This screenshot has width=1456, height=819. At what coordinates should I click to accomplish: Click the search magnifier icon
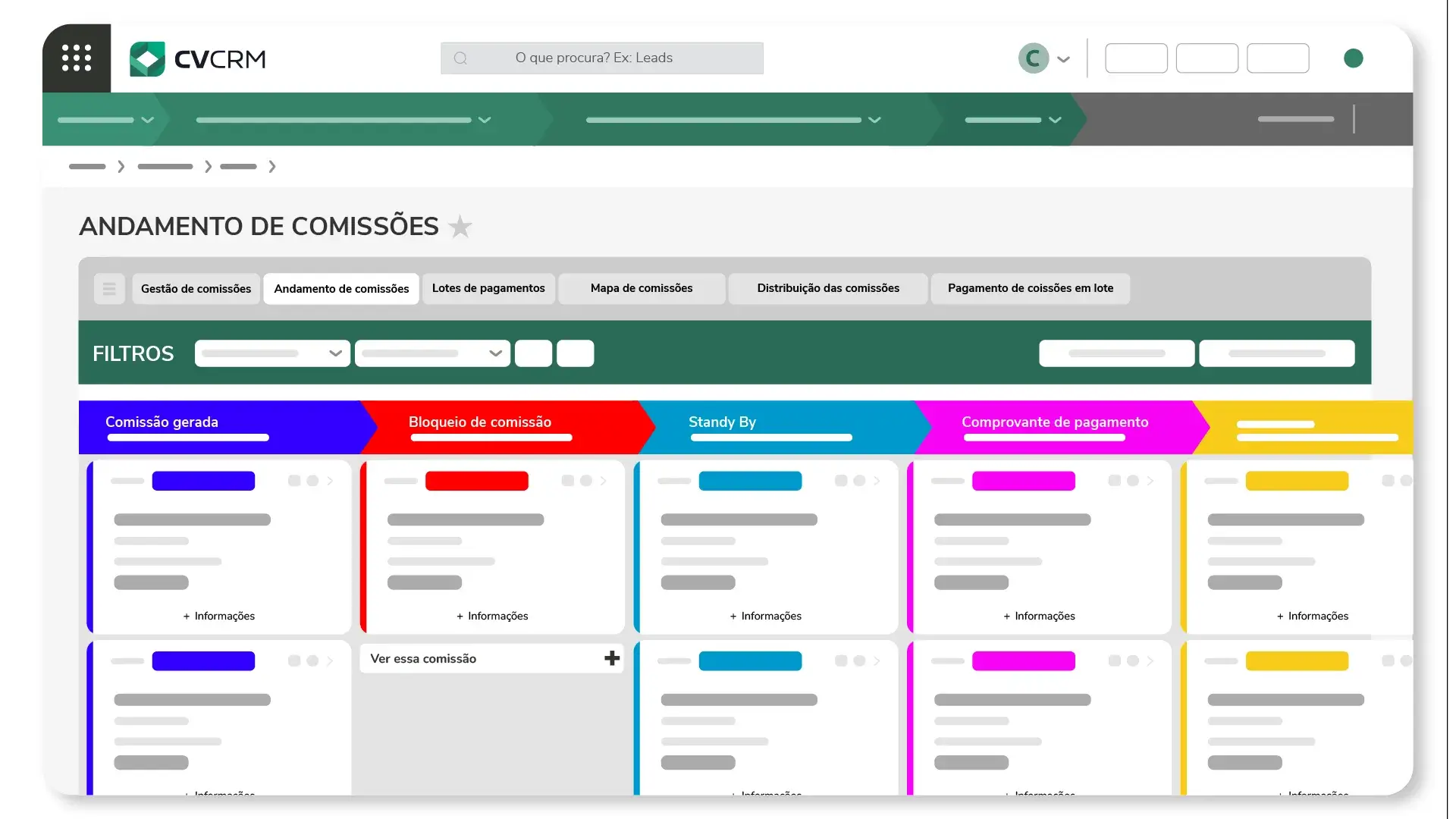tap(460, 58)
